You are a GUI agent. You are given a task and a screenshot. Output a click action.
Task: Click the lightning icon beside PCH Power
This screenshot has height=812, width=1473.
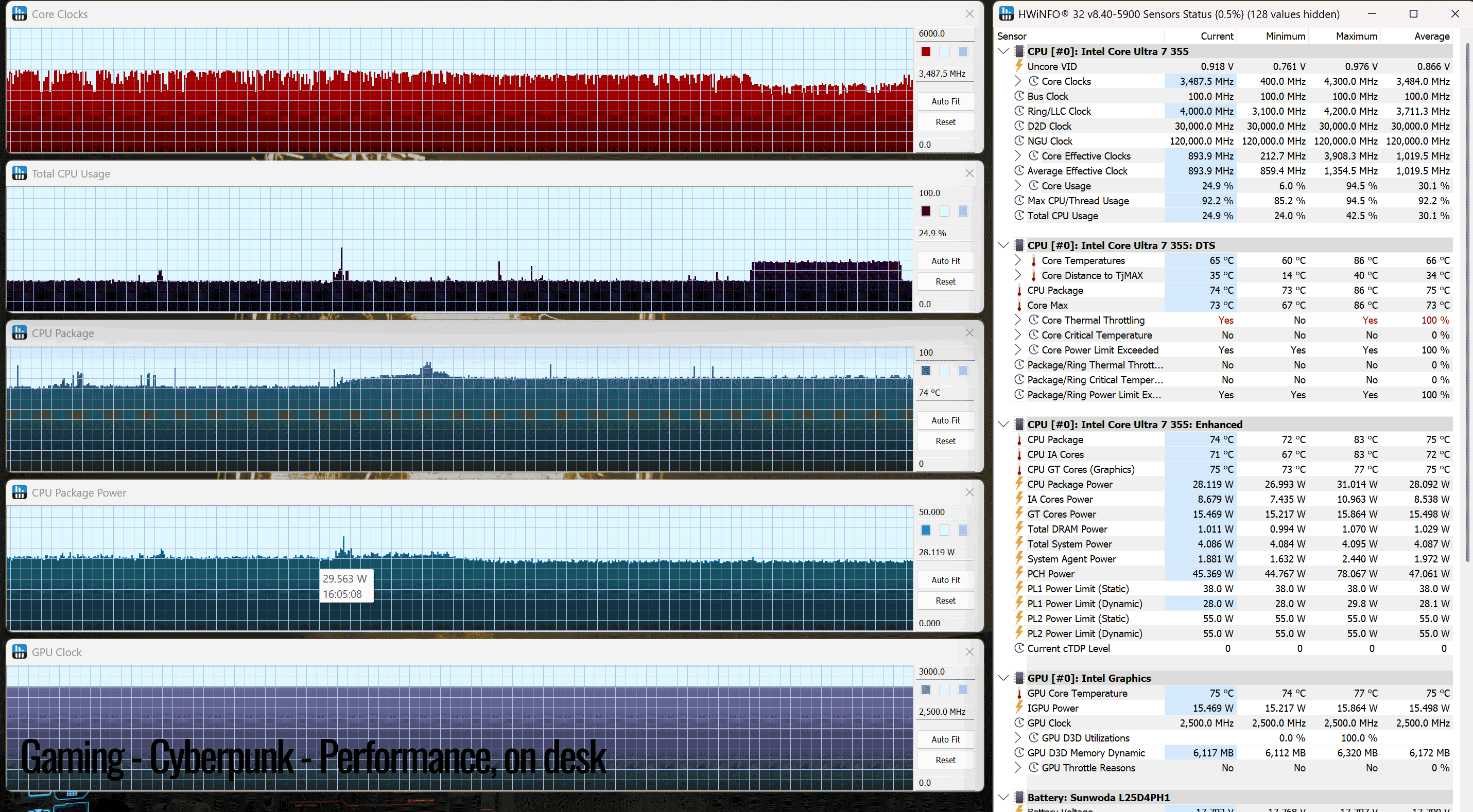(x=1019, y=573)
